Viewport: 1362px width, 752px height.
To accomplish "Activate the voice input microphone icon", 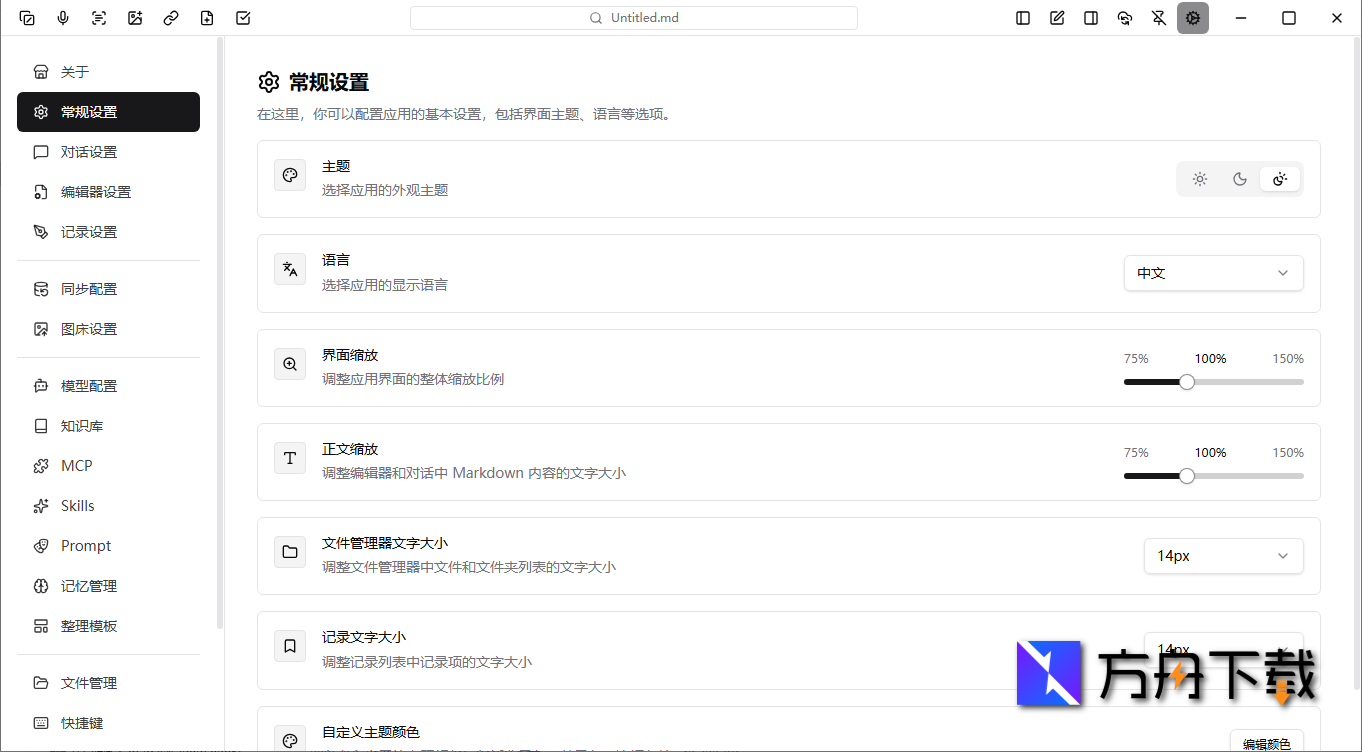I will 63,17.
